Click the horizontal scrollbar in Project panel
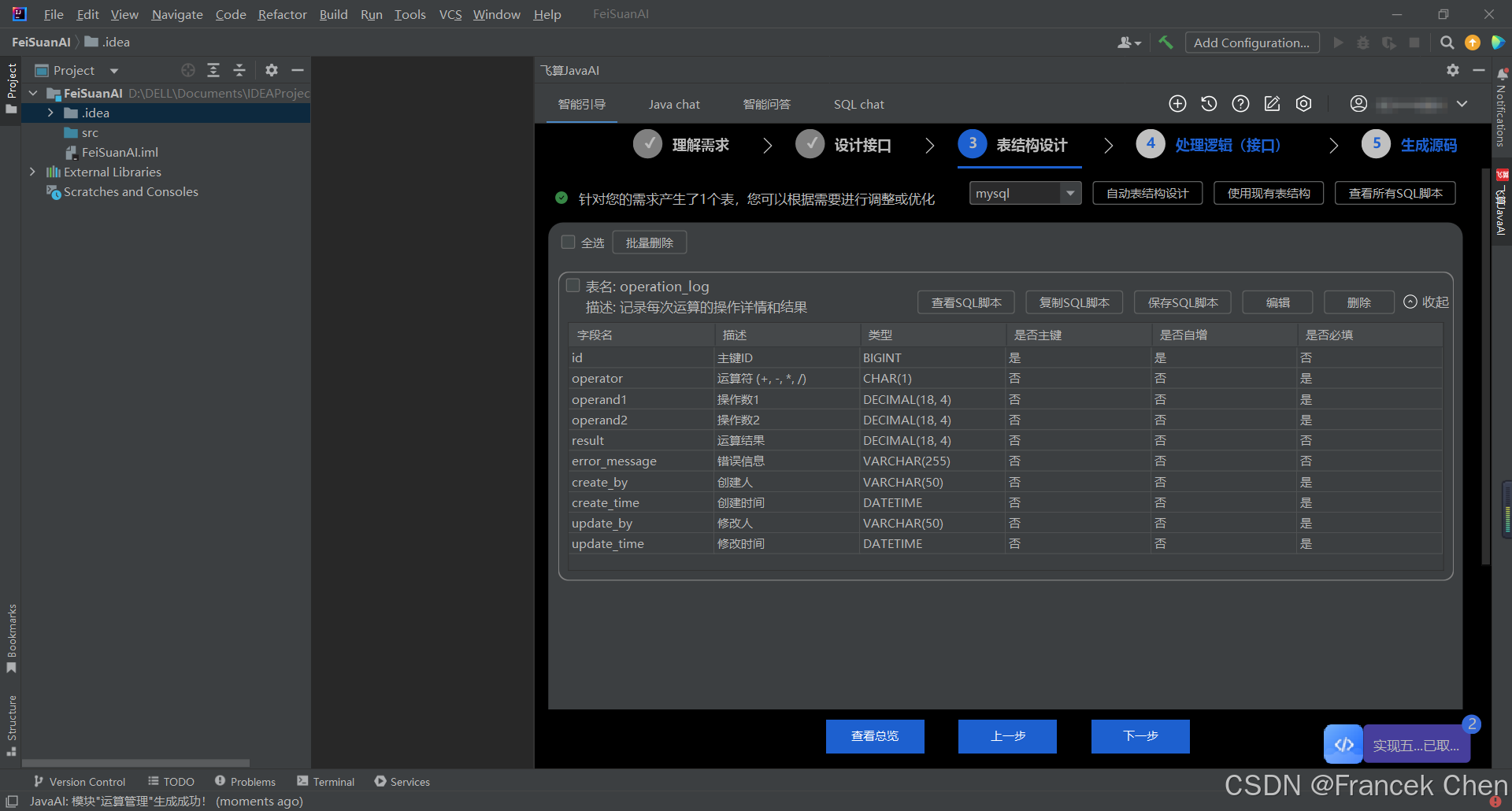 (135, 763)
